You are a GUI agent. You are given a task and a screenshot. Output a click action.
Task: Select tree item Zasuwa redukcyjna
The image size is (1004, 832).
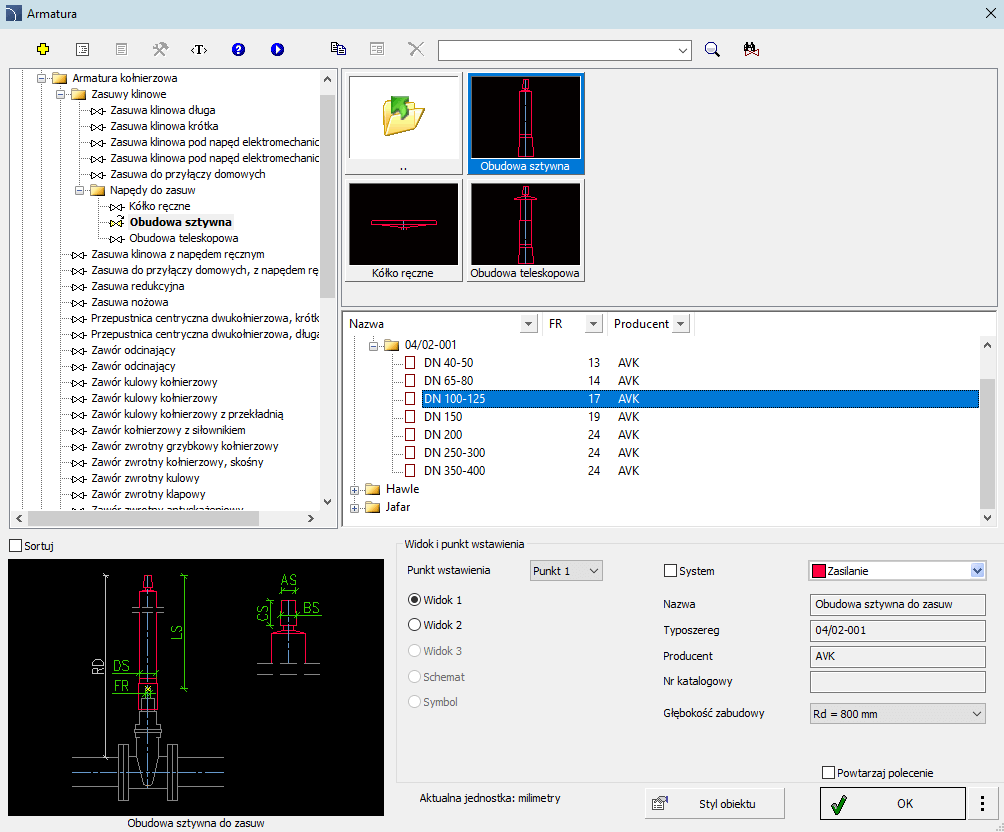point(138,286)
